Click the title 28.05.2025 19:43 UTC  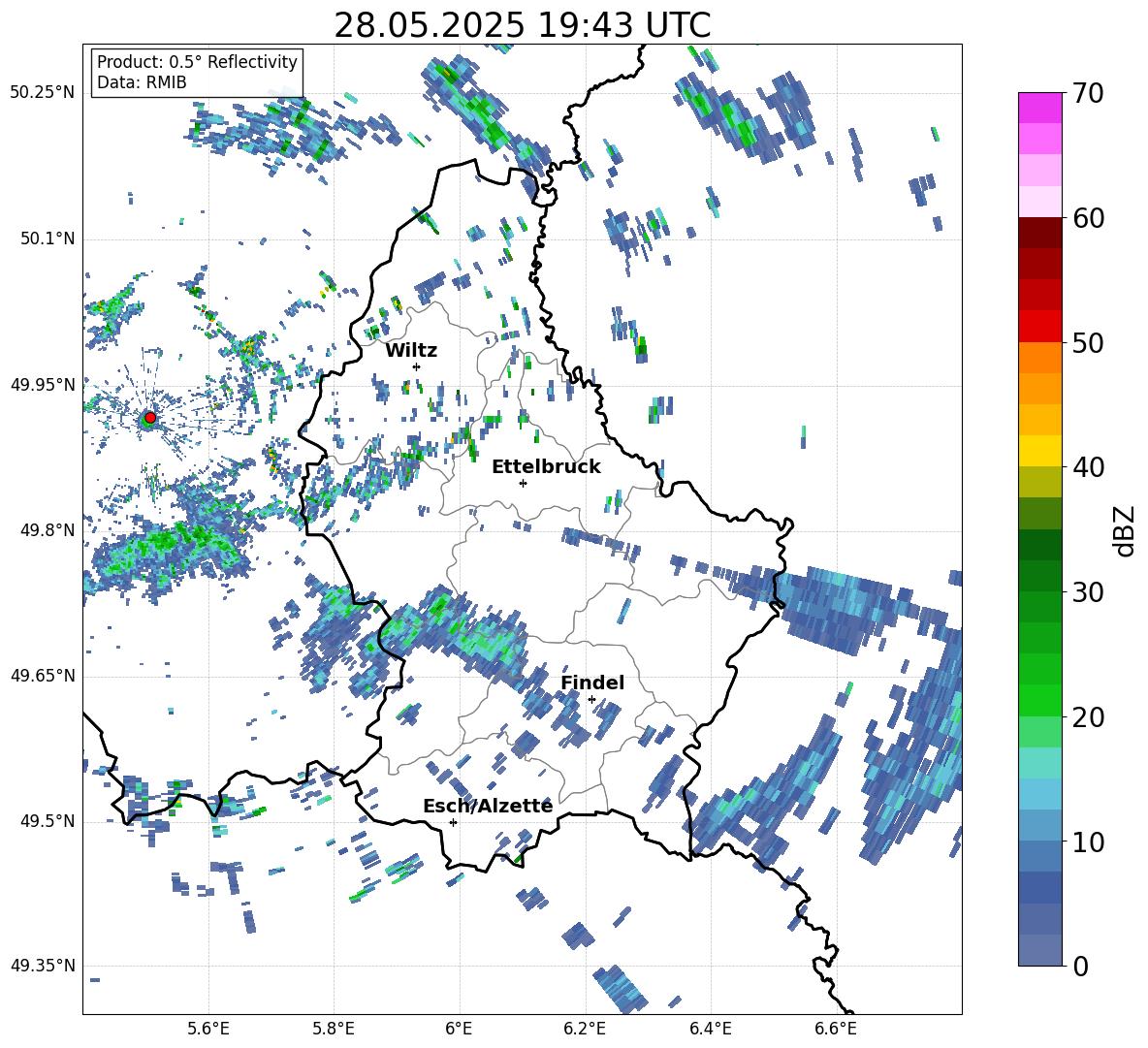click(x=523, y=25)
